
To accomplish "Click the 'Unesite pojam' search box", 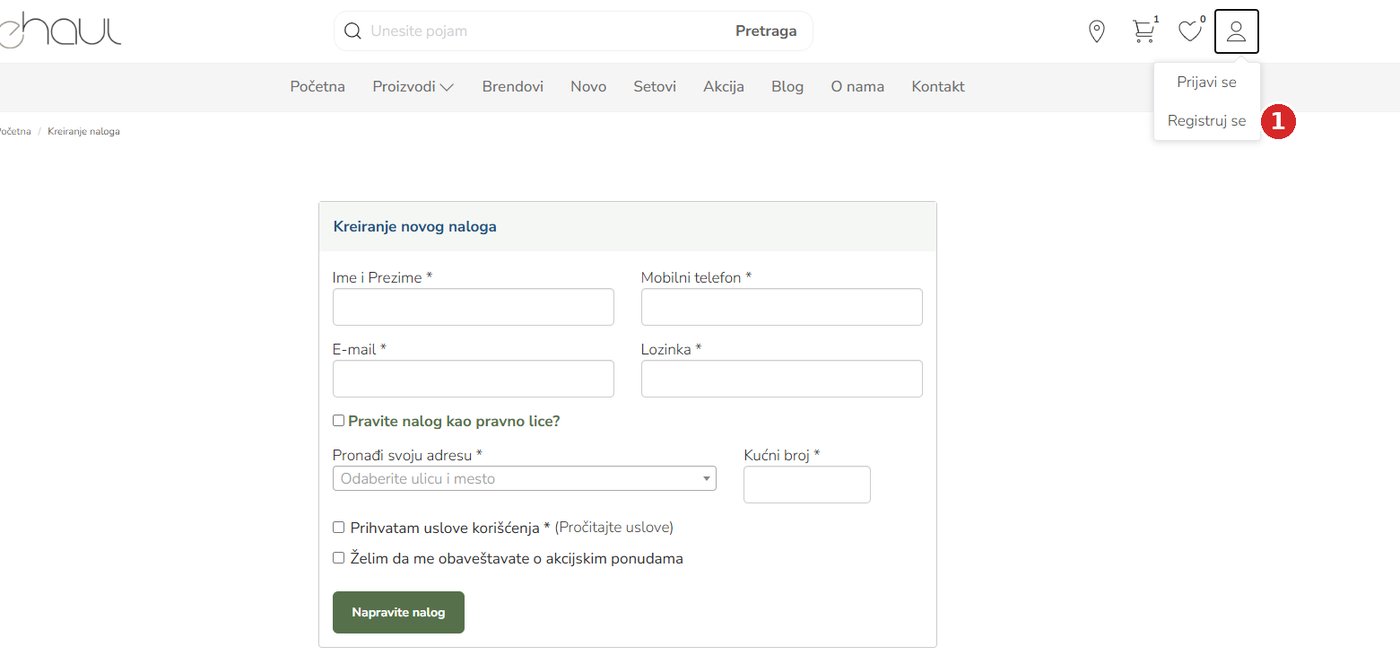I will [x=545, y=31].
